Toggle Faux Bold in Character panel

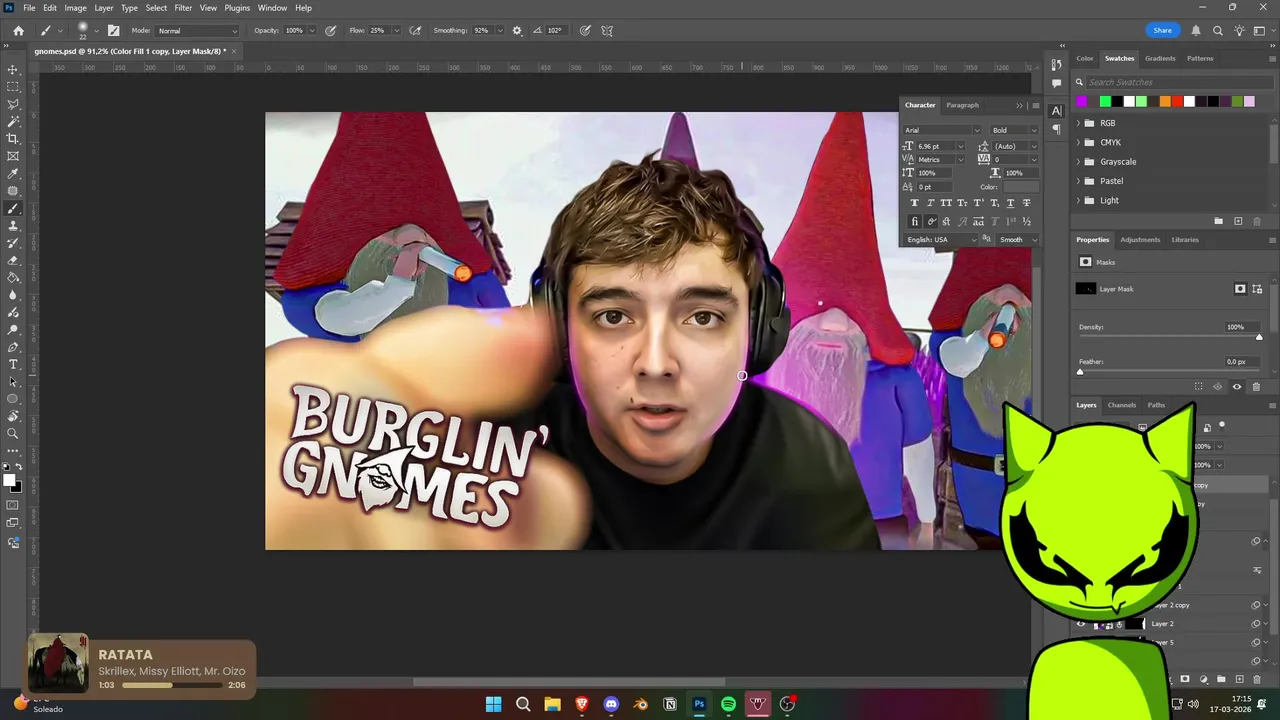[x=914, y=203]
